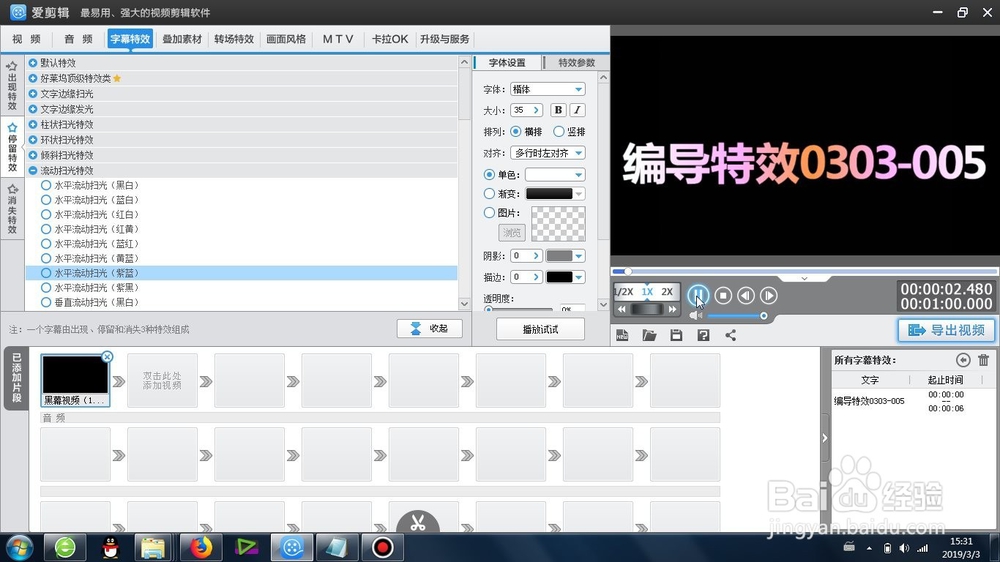
Task: Save project with the floppy disk icon
Action: (676, 335)
